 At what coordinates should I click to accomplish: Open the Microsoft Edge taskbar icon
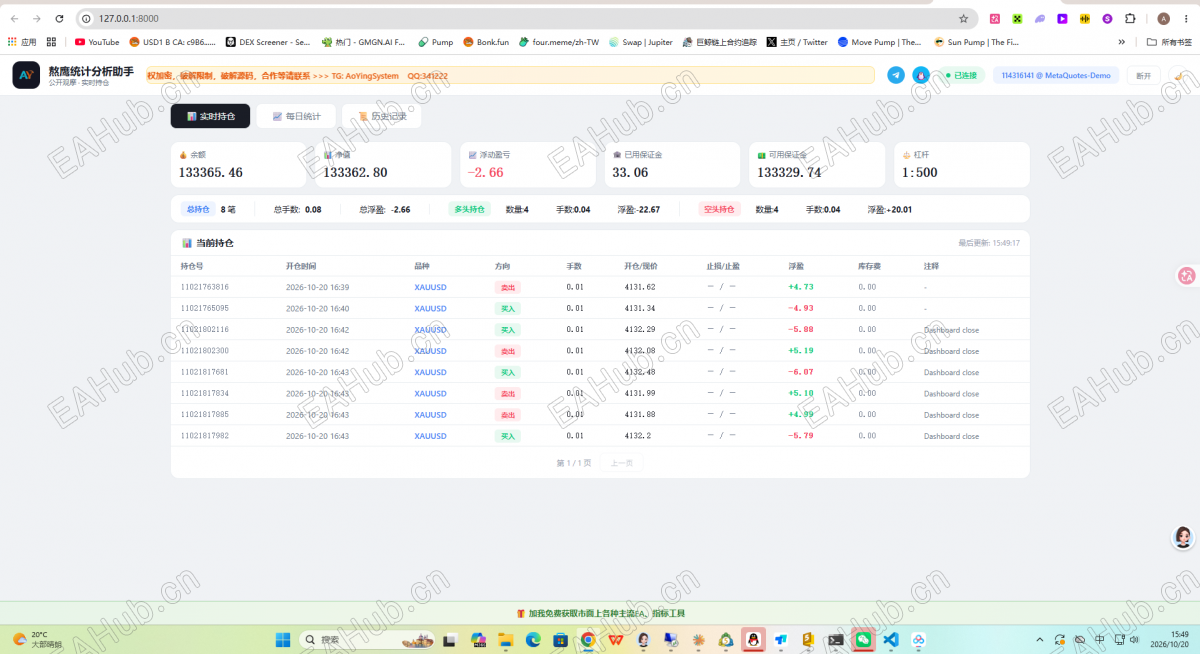coord(533,639)
